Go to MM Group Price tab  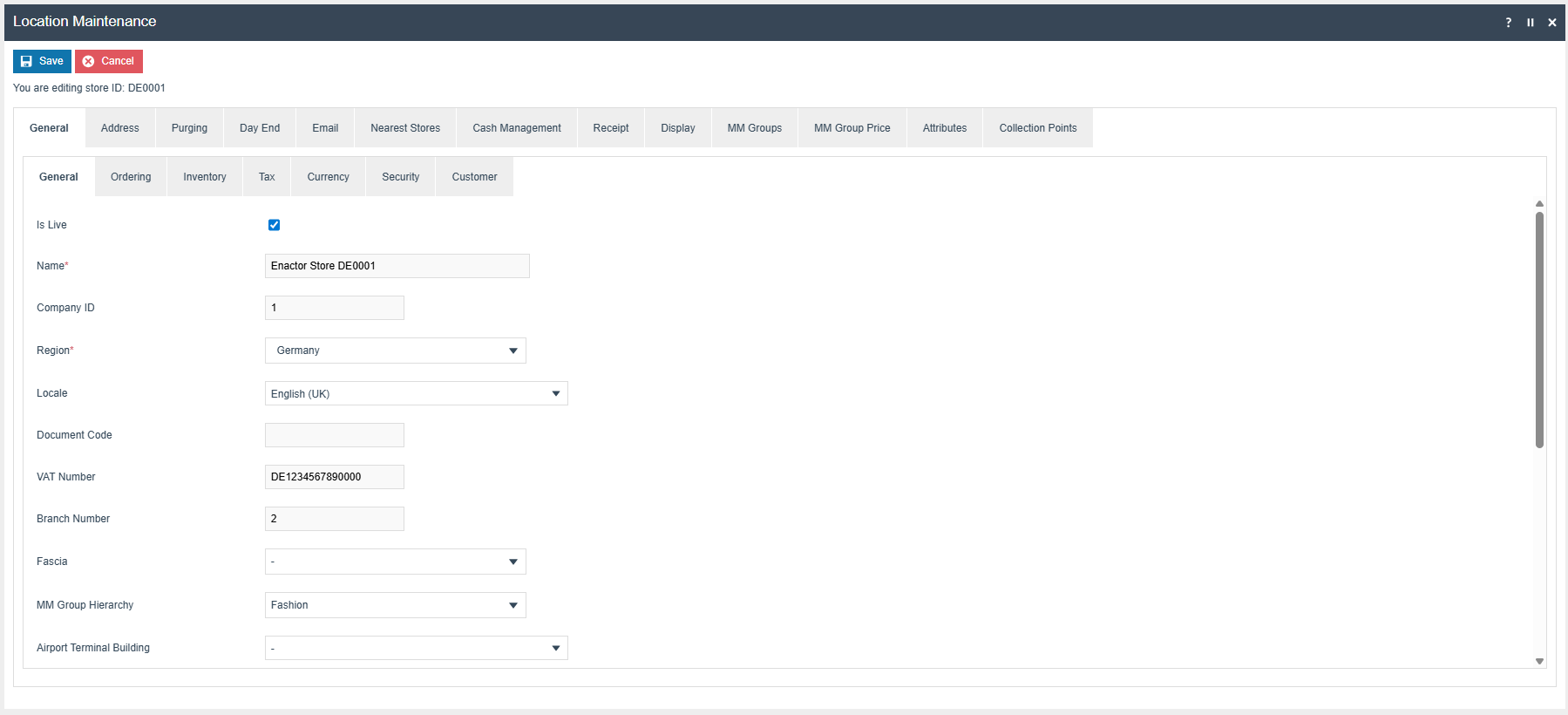coord(852,128)
